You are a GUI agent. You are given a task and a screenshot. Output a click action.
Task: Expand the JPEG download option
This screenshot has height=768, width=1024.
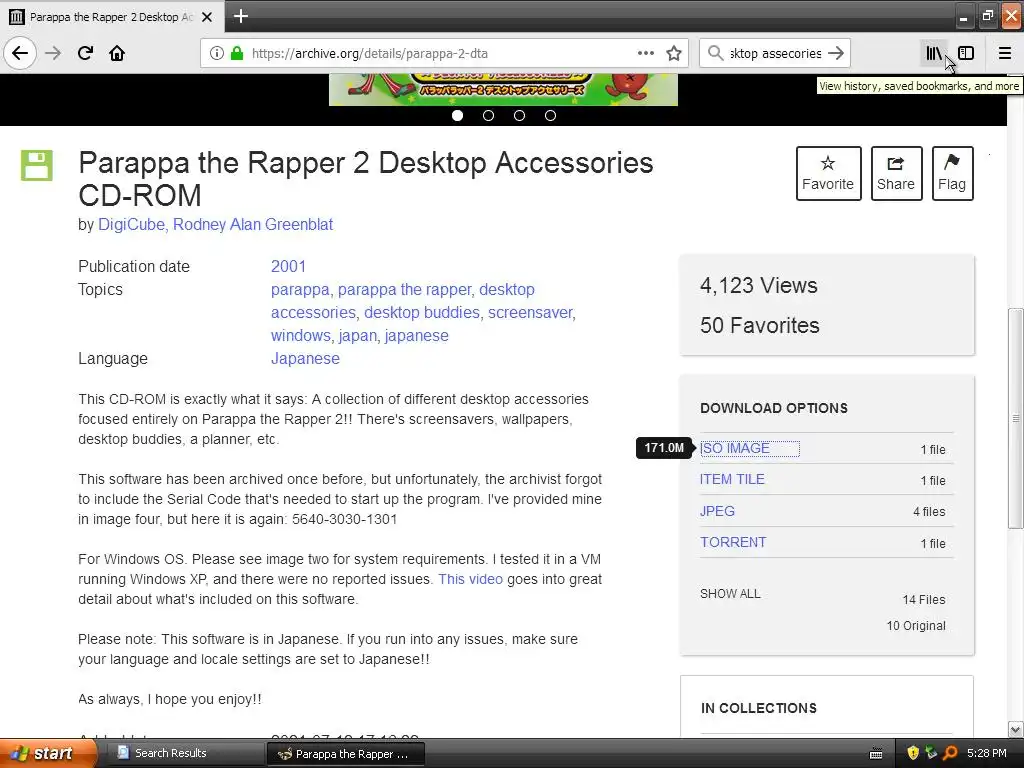point(717,511)
